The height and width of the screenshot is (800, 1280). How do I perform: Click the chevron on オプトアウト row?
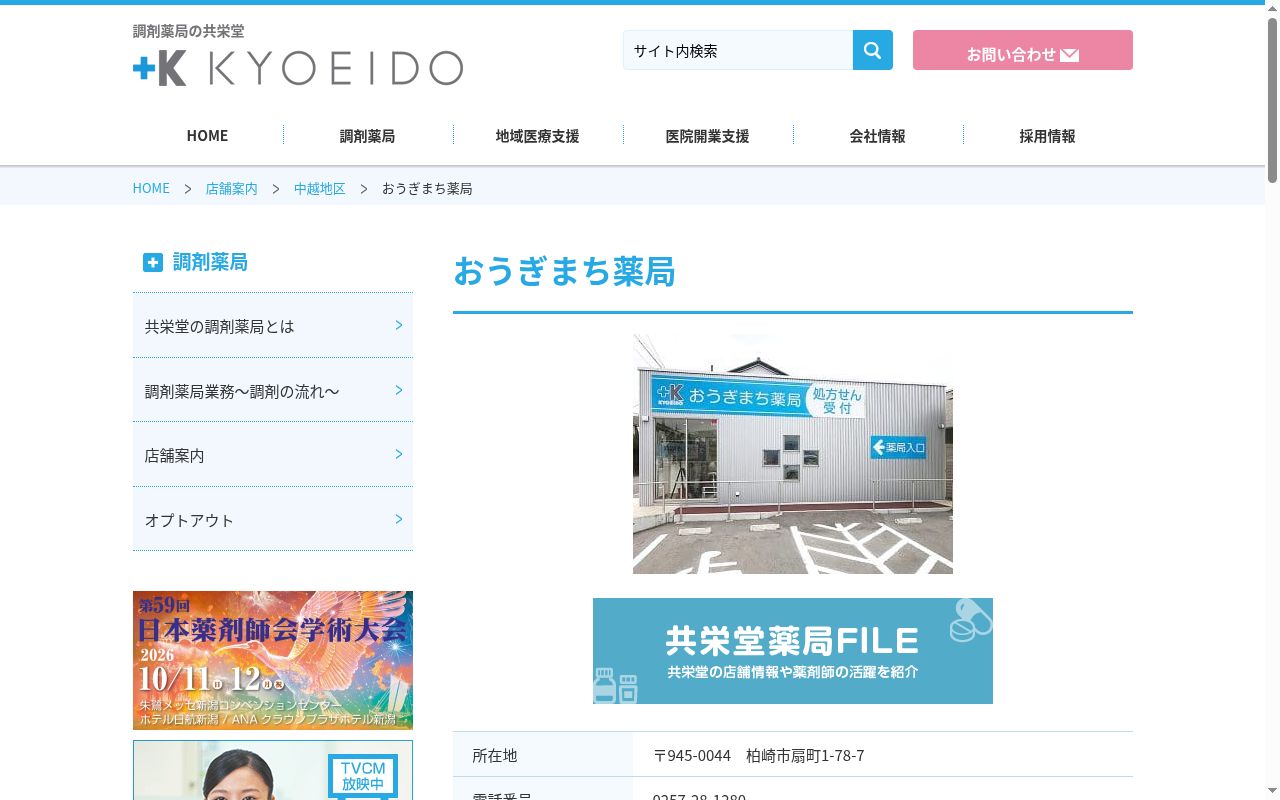pos(398,519)
